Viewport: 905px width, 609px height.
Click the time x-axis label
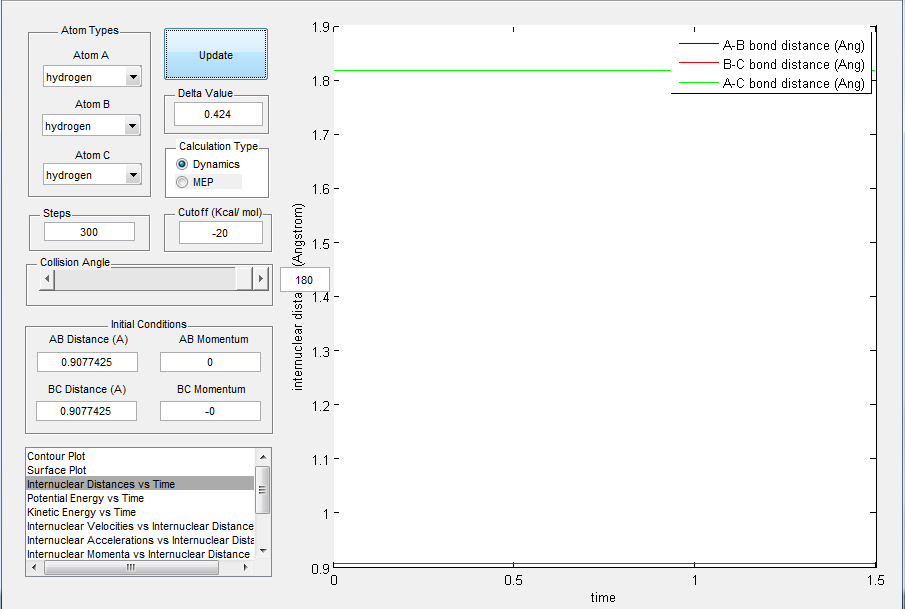603,597
